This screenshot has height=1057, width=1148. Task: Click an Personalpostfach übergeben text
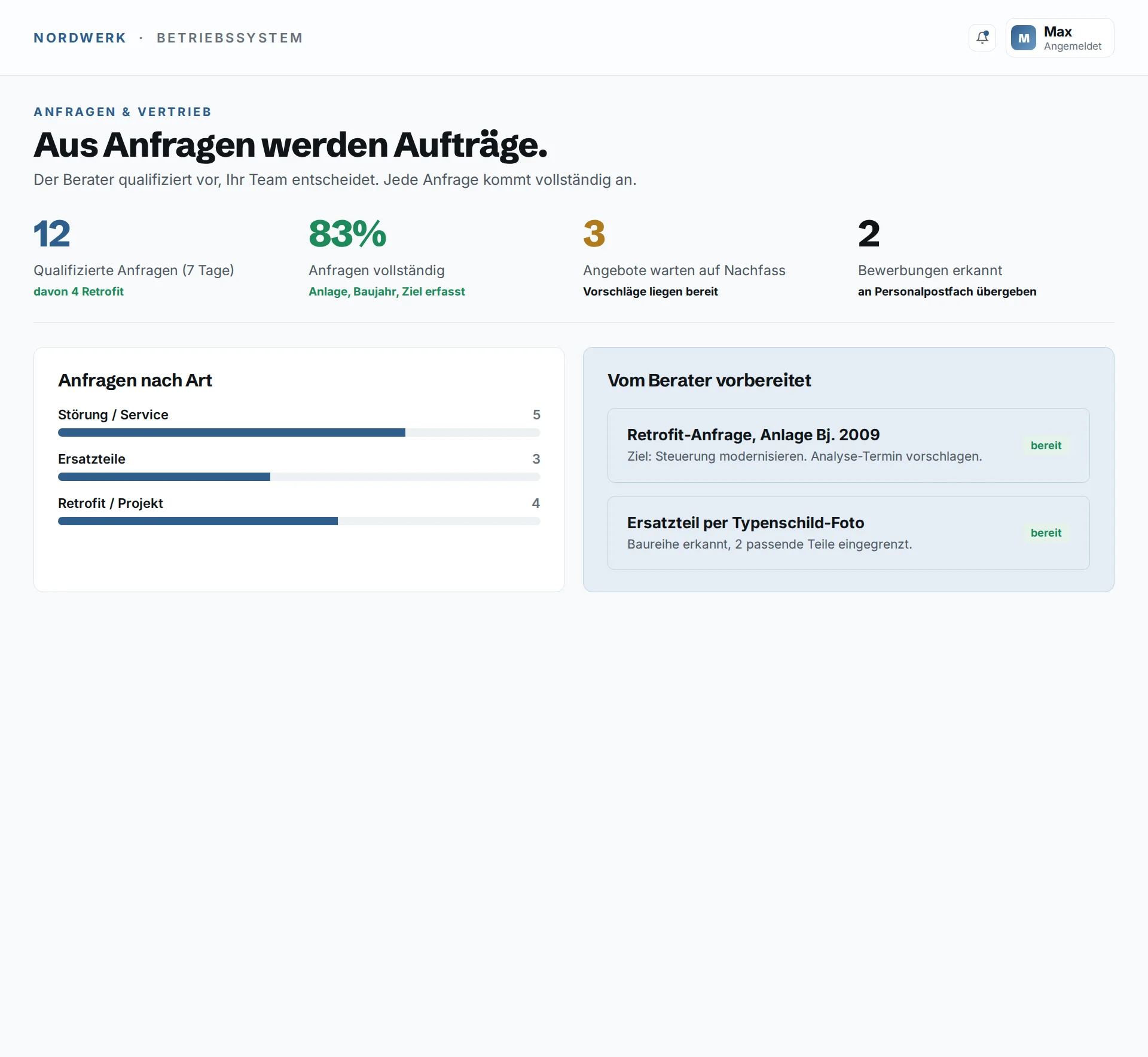tap(947, 291)
